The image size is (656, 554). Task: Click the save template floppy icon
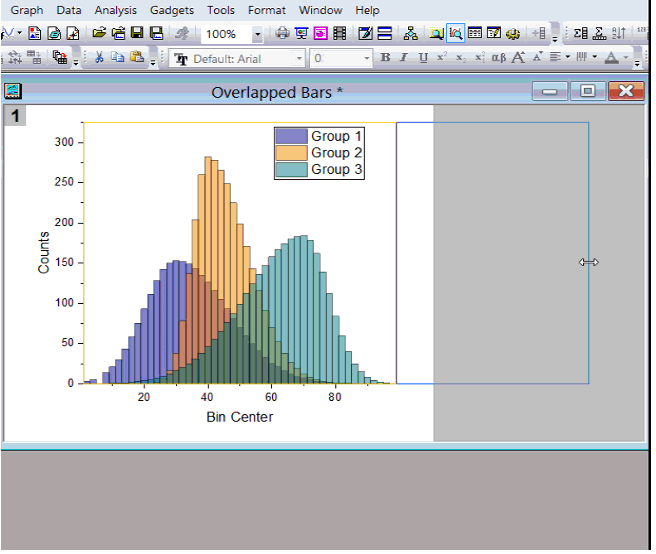tap(156, 33)
